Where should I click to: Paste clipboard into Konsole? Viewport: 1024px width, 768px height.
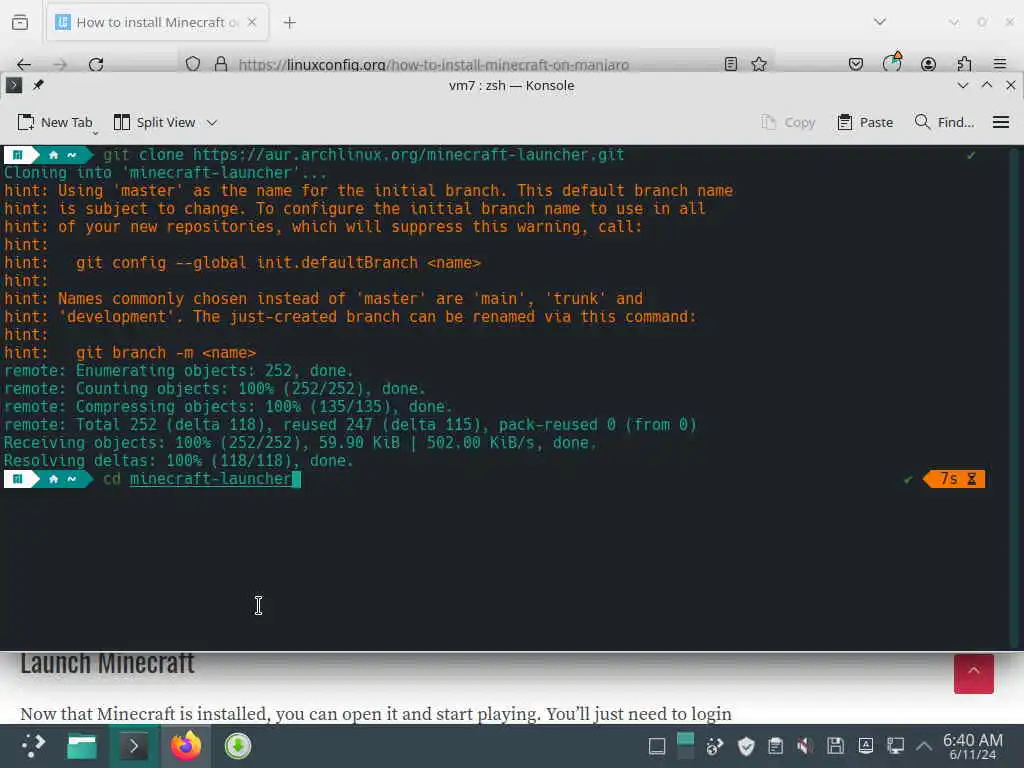coord(865,122)
